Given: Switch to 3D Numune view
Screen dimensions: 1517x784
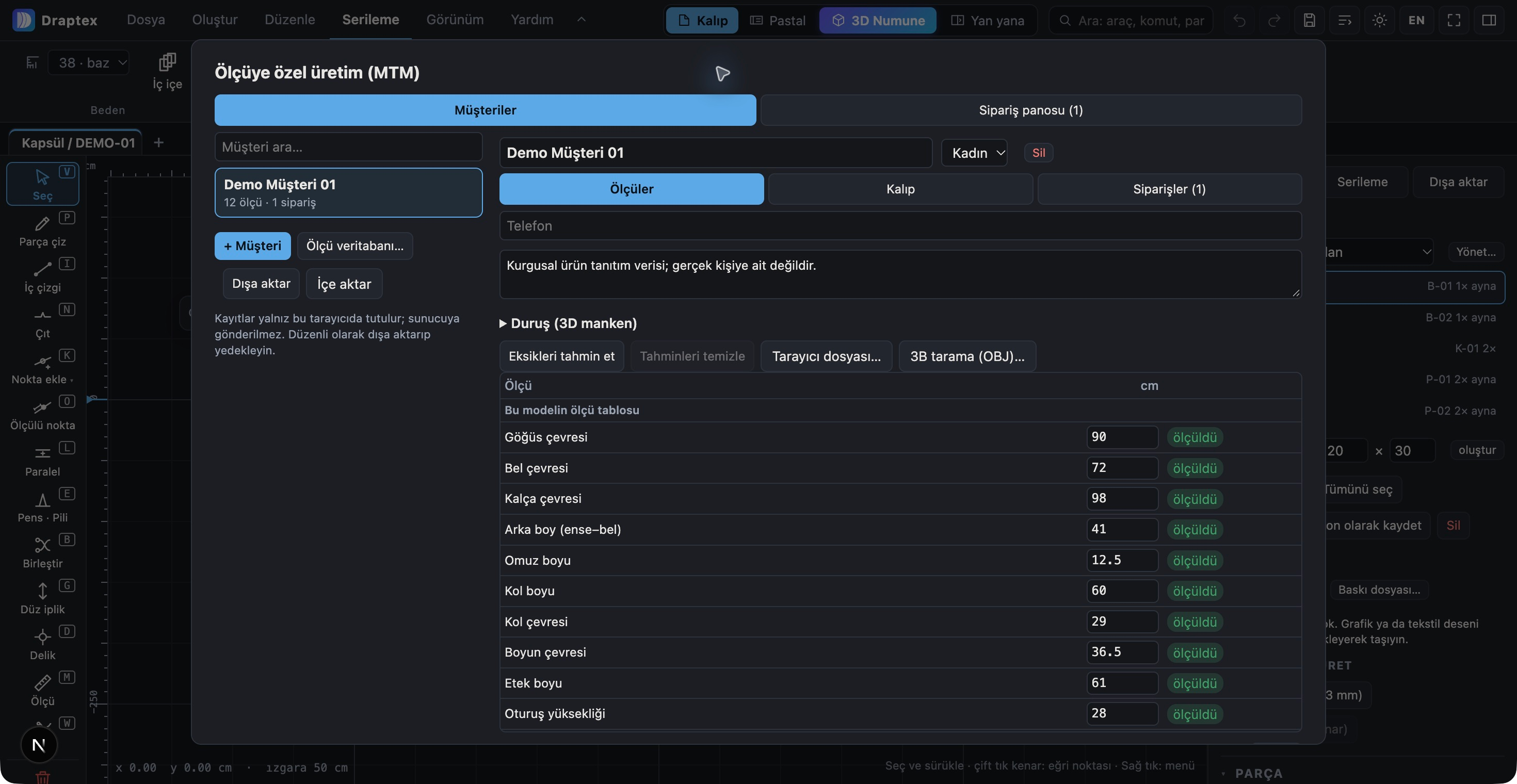Looking at the screenshot, I should click(878, 21).
